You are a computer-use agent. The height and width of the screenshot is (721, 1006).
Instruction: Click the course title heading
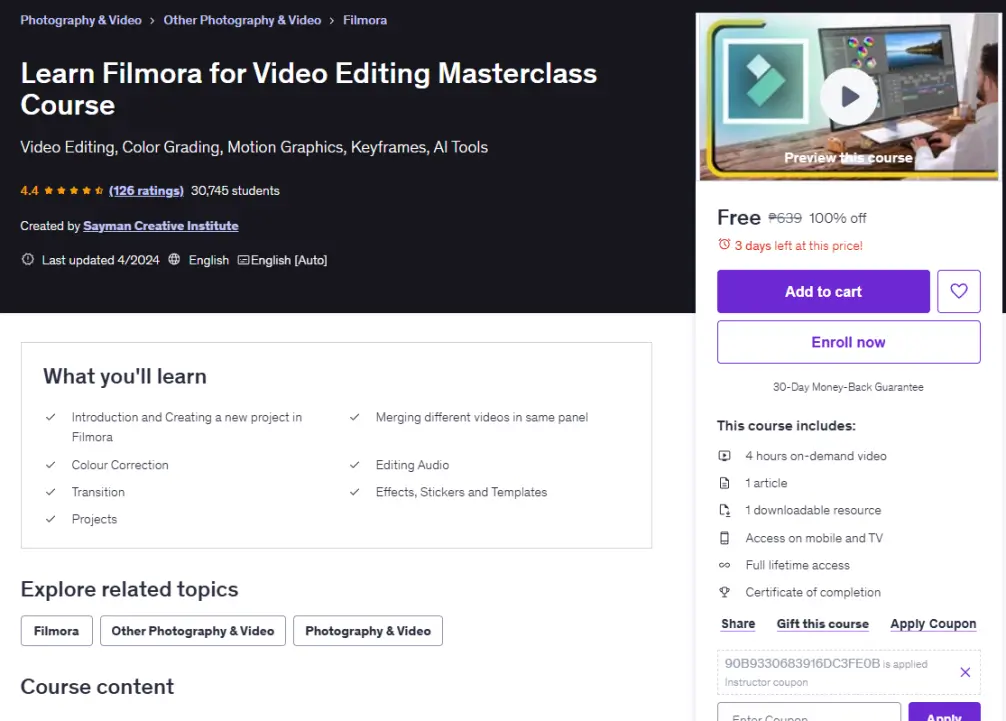[309, 89]
